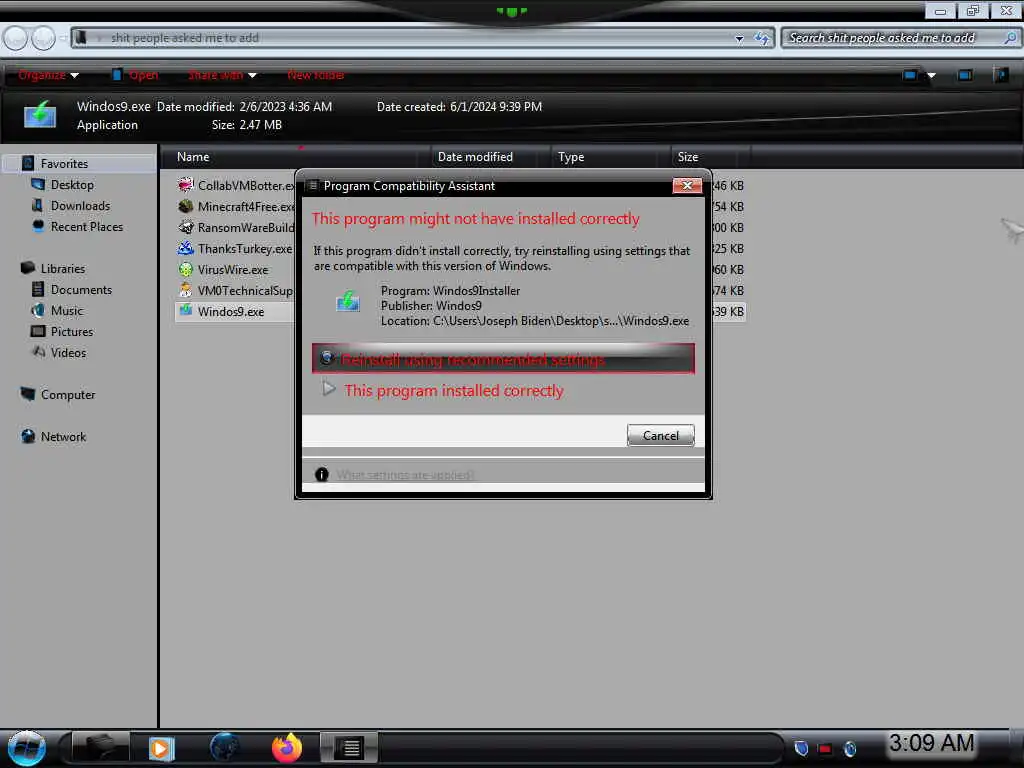Image resolution: width=1024 pixels, height=768 pixels.
Task: Select CollabVMBotter.exe file icon
Action: click(x=186, y=185)
